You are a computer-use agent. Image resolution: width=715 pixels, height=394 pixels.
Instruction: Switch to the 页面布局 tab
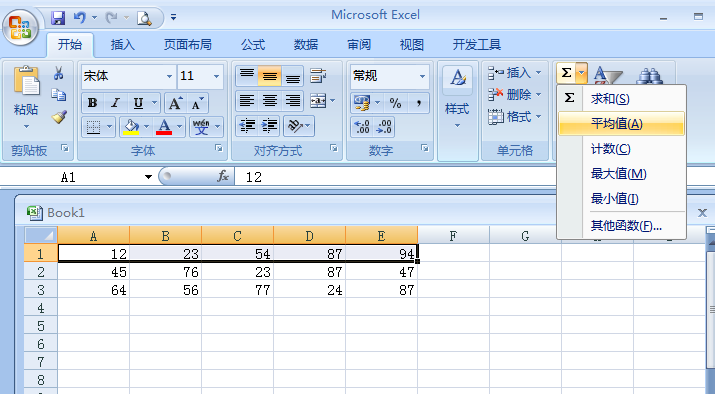[x=187, y=45]
